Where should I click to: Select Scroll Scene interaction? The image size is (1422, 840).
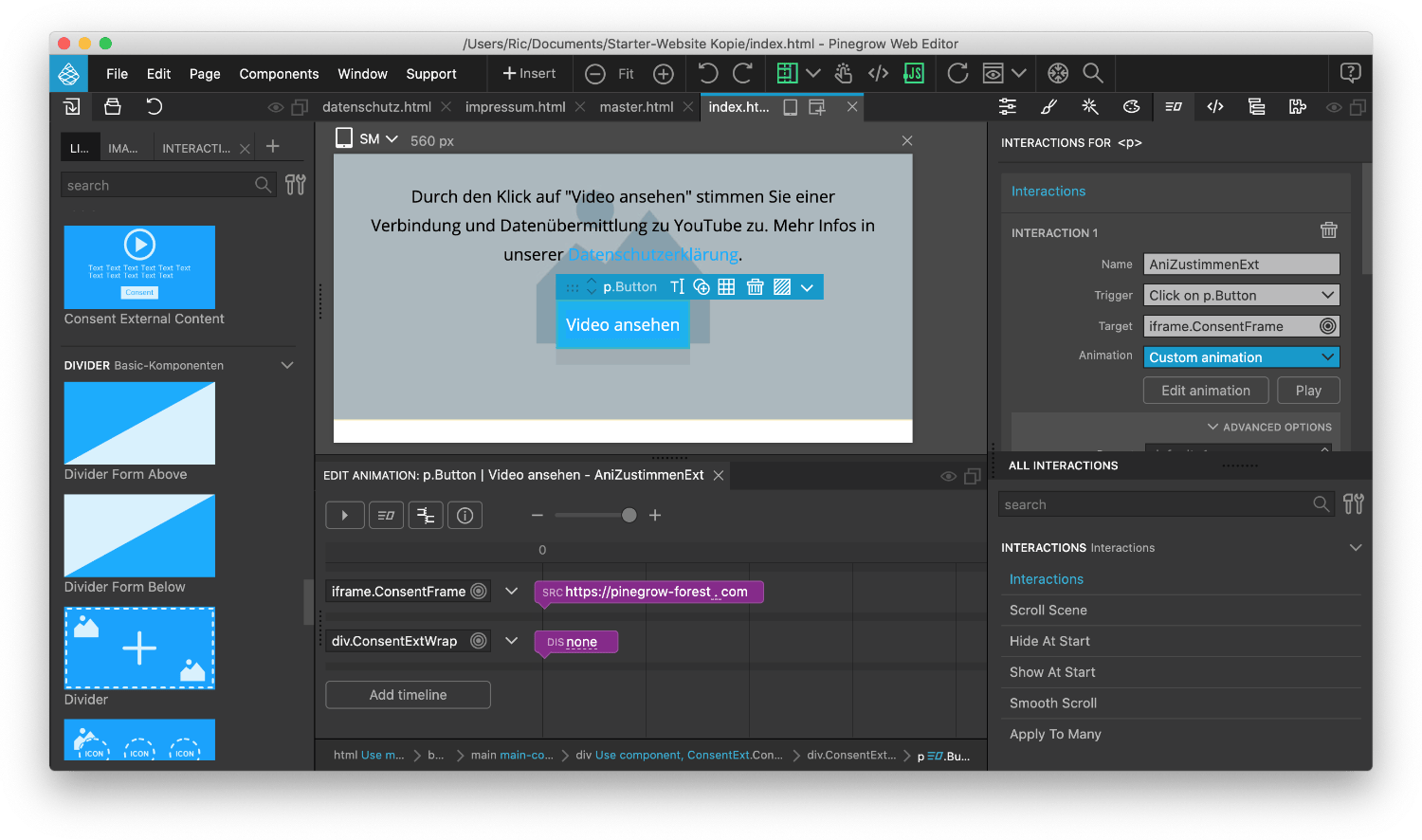[1048, 611]
